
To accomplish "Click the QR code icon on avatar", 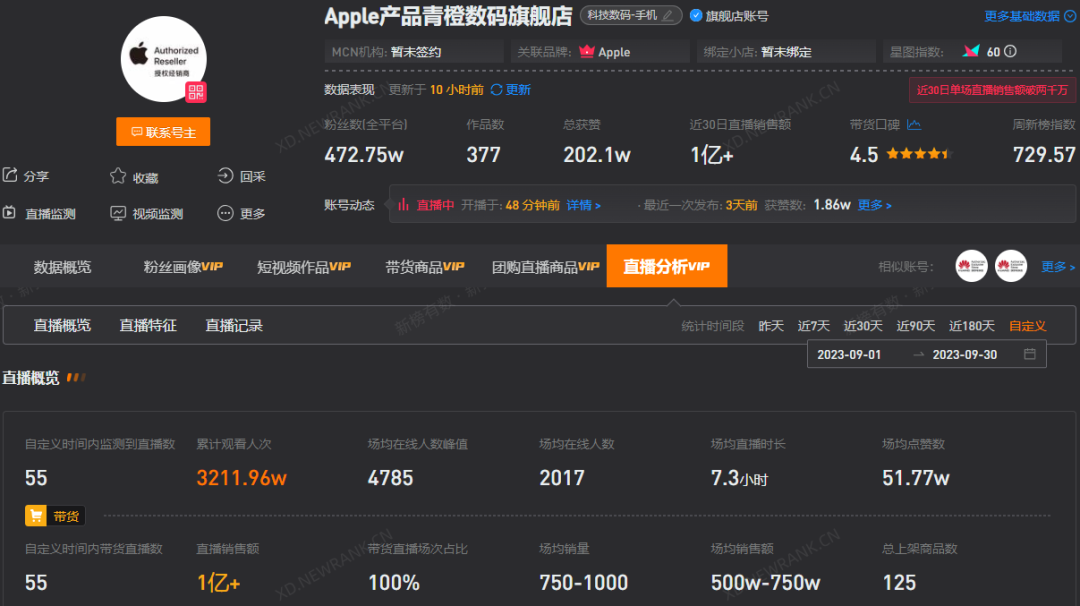I will point(196,92).
